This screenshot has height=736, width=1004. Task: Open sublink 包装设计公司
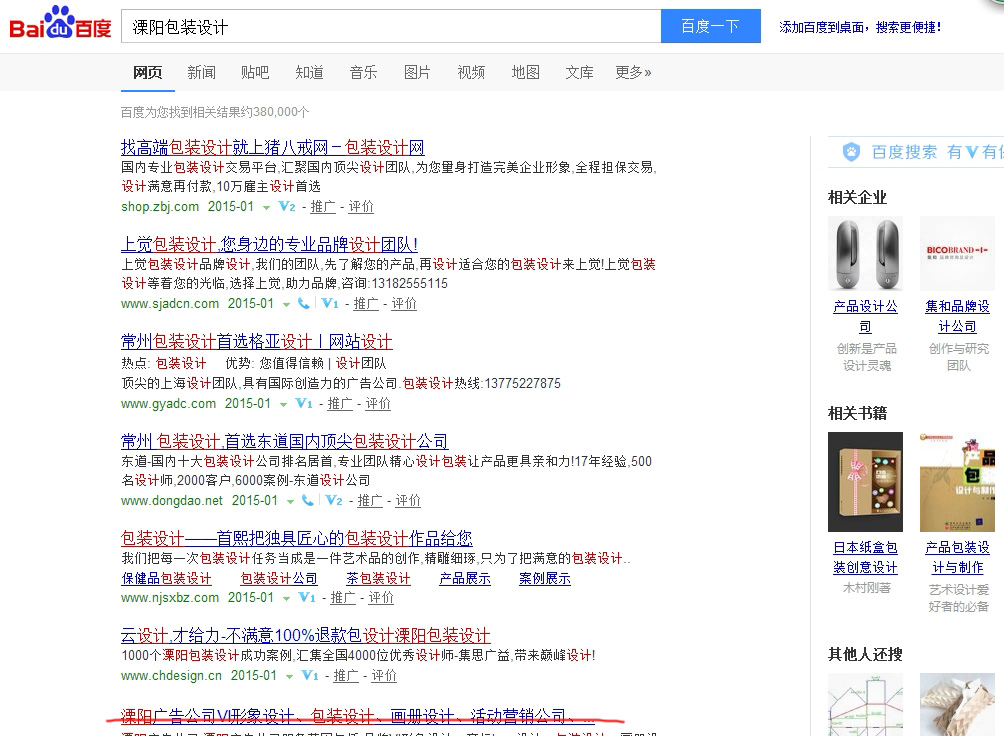coord(279,578)
